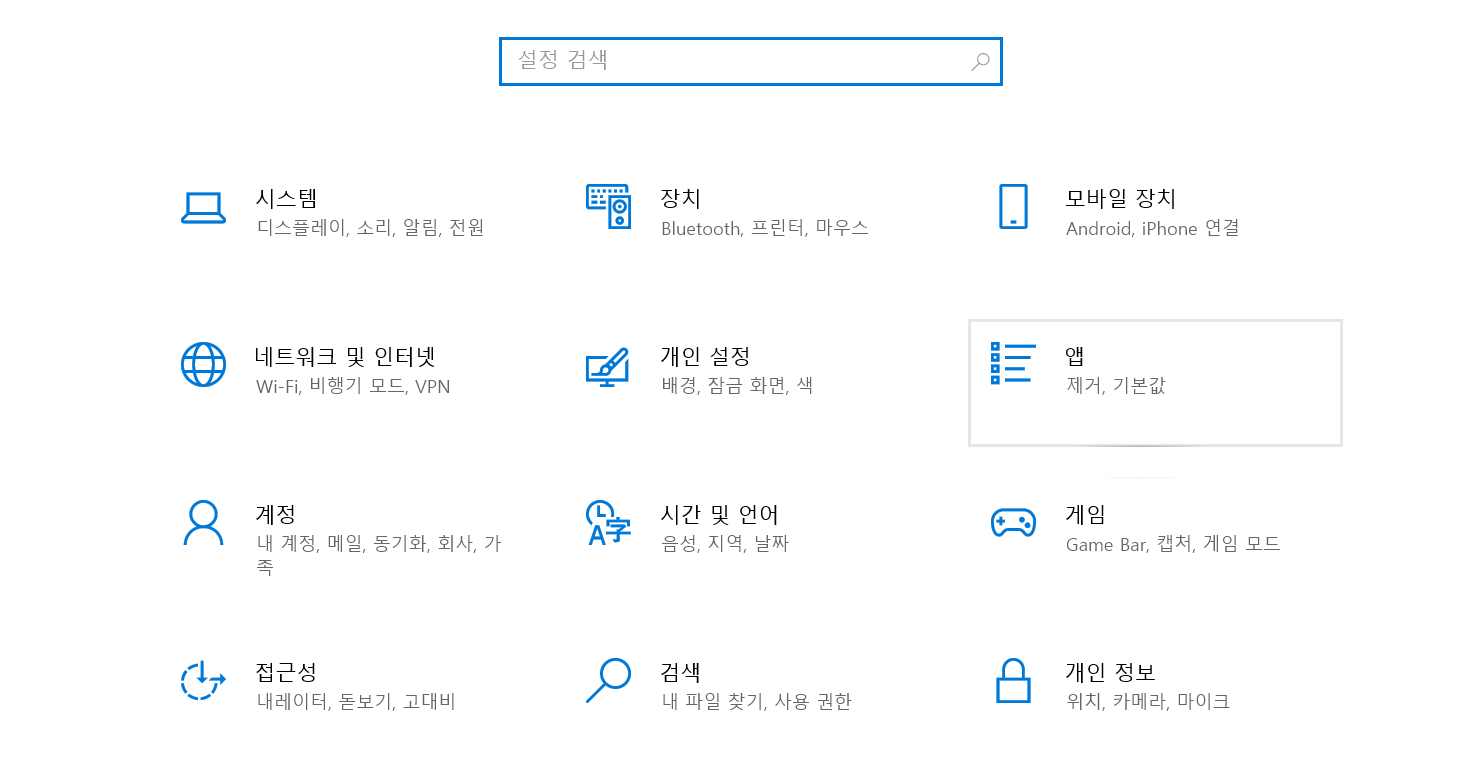Open the 앱 settings title
Viewport: 1481px width, 772px height.
point(1075,356)
